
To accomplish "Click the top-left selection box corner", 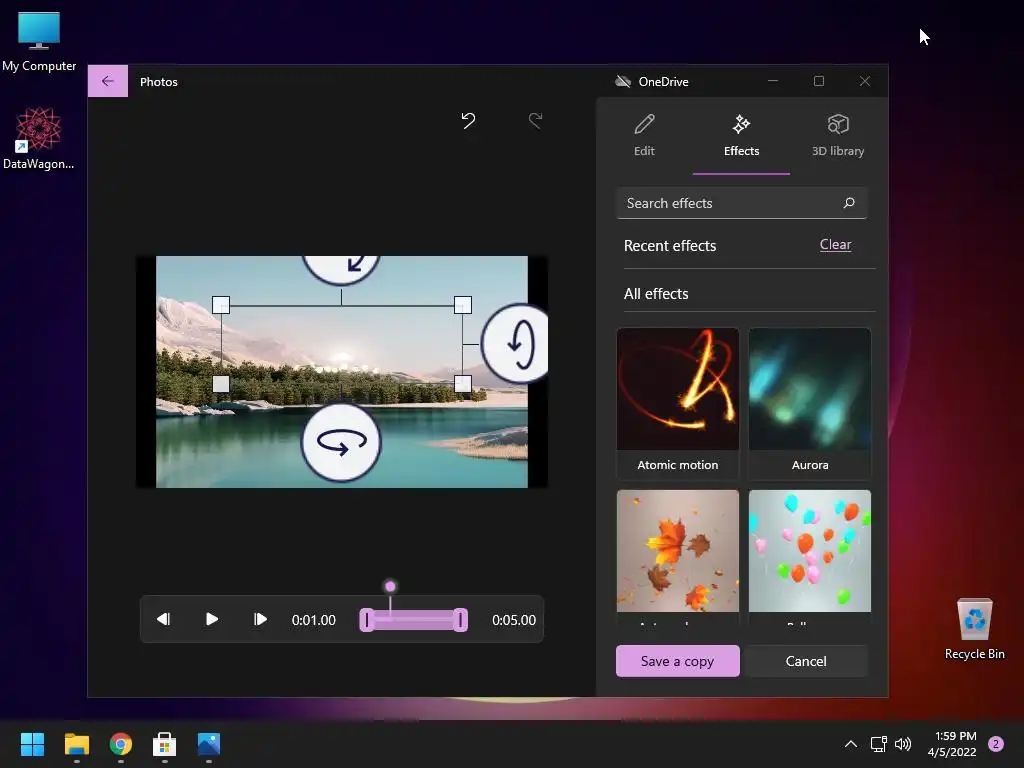I will [221, 305].
